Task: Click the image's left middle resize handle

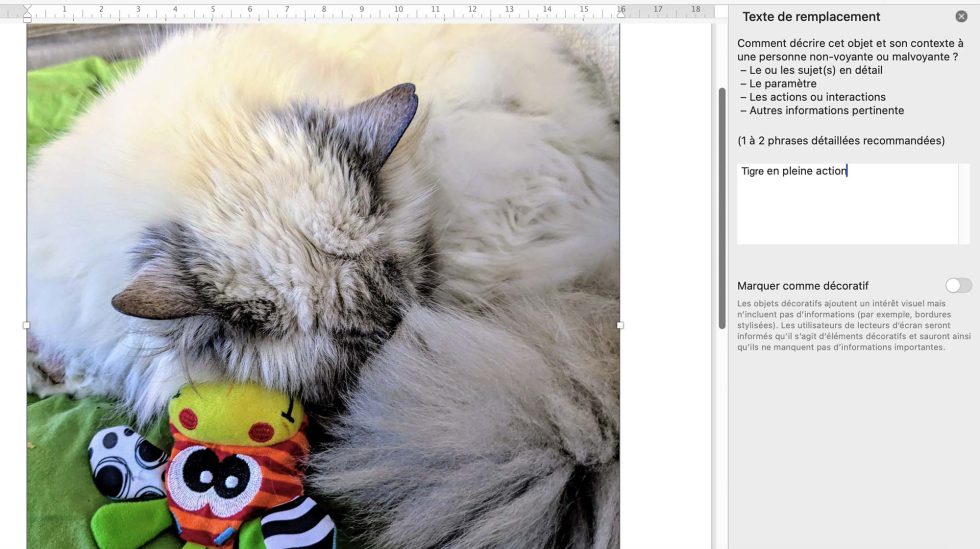Action: (27, 325)
